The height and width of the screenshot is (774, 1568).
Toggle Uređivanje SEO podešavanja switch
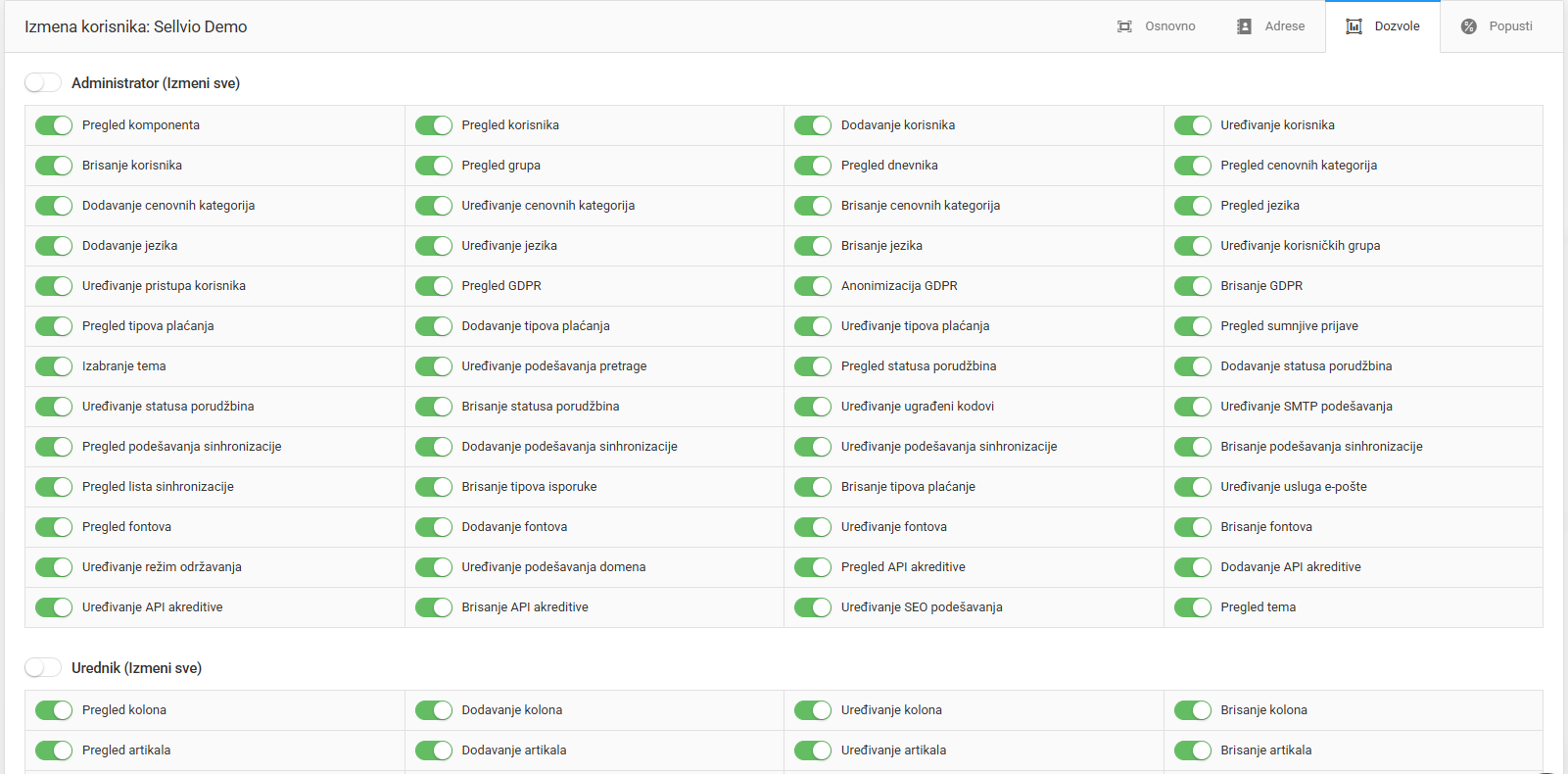(x=813, y=607)
